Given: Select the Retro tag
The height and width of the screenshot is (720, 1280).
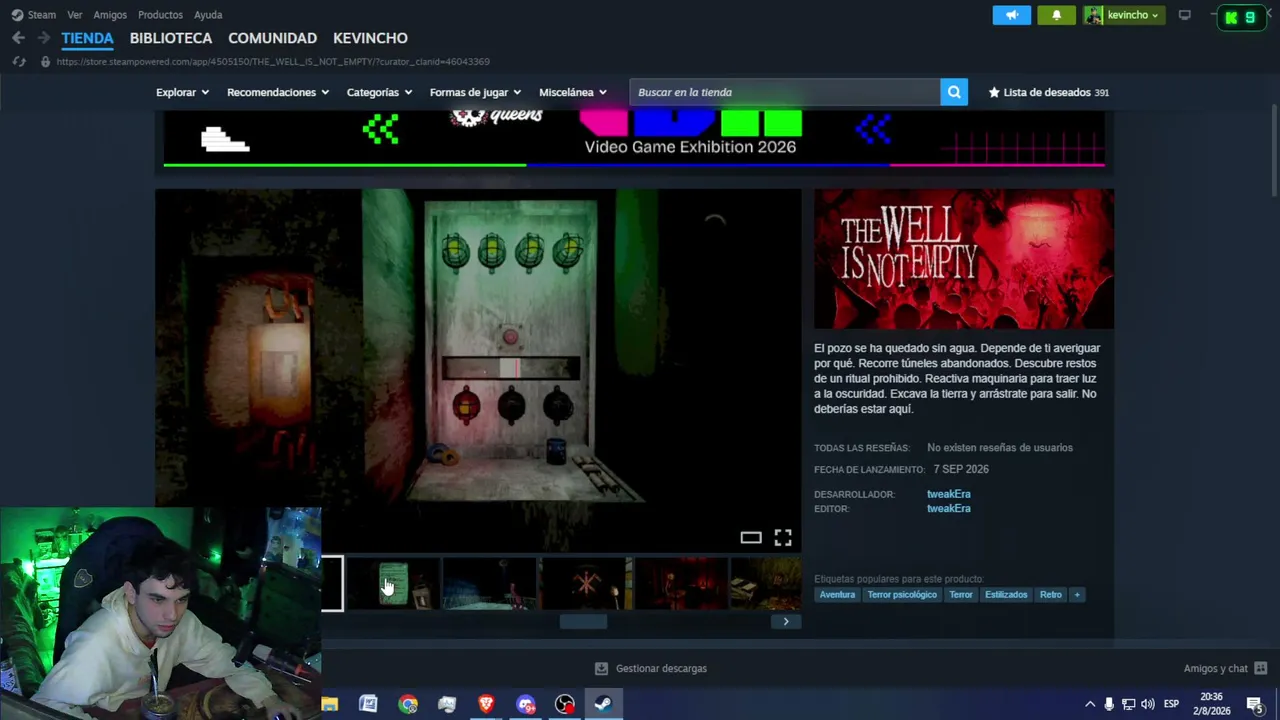Looking at the screenshot, I should click(1050, 595).
